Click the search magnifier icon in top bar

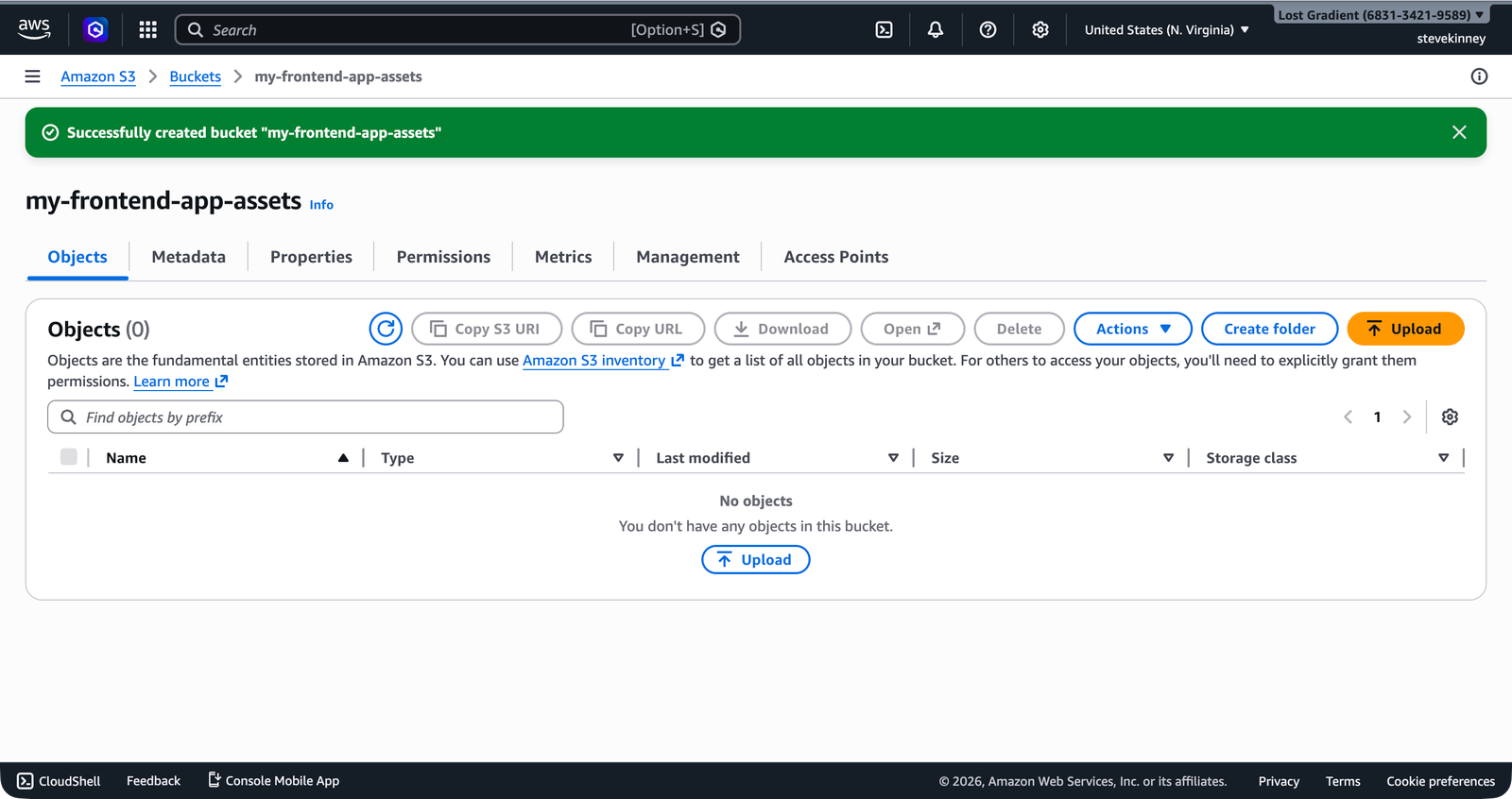[196, 29]
